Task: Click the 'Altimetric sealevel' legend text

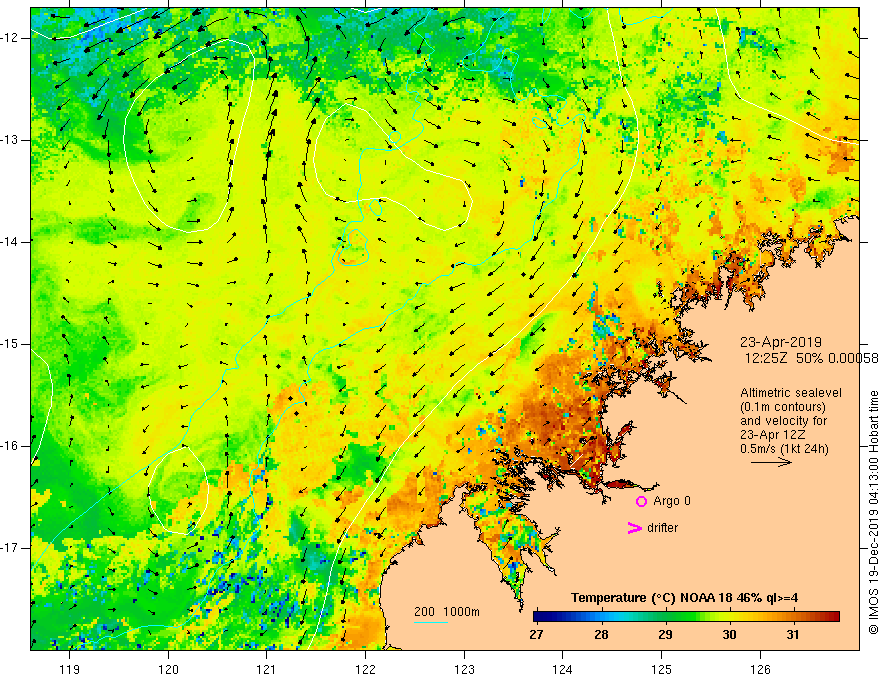Action: tap(791, 393)
